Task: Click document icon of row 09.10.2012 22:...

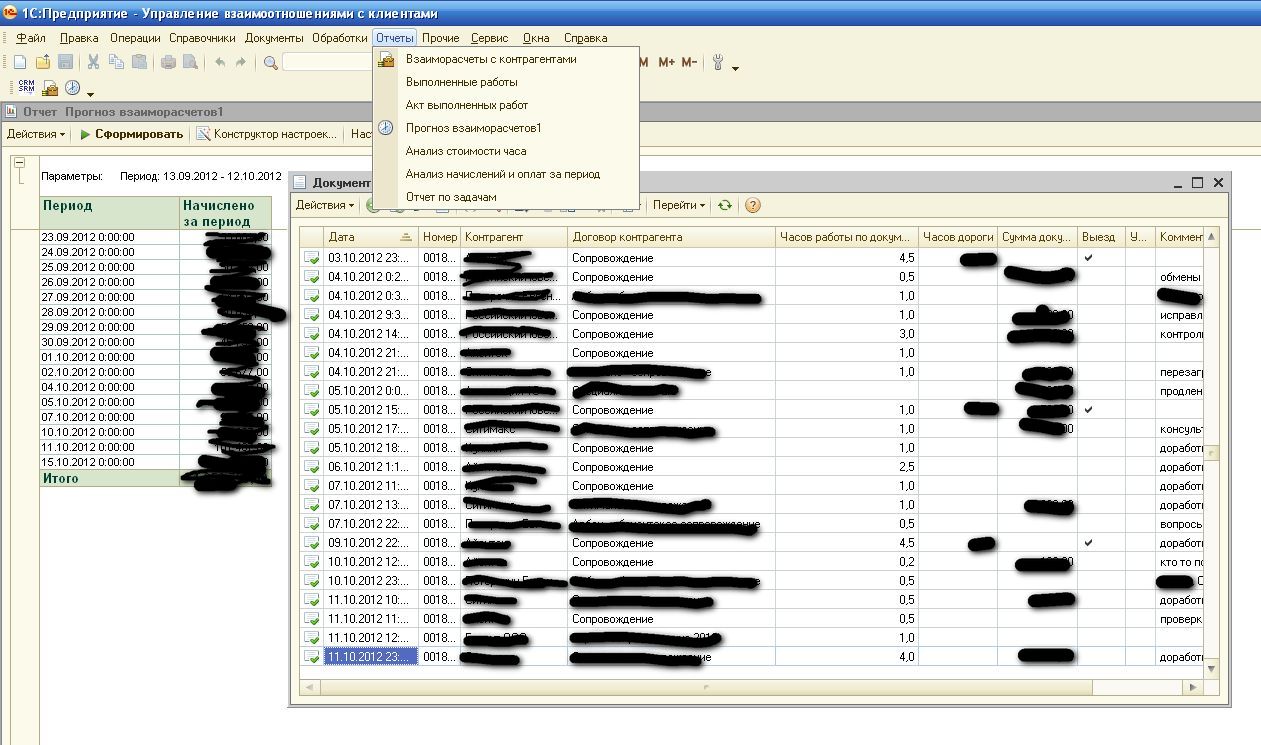Action: pos(312,543)
